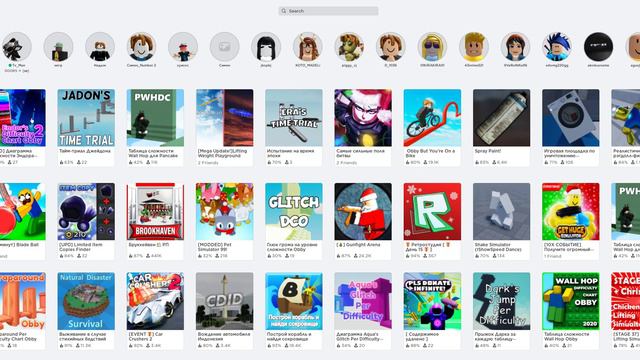
Task: Open the Brookhaven game thumbnail
Action: point(155,211)
